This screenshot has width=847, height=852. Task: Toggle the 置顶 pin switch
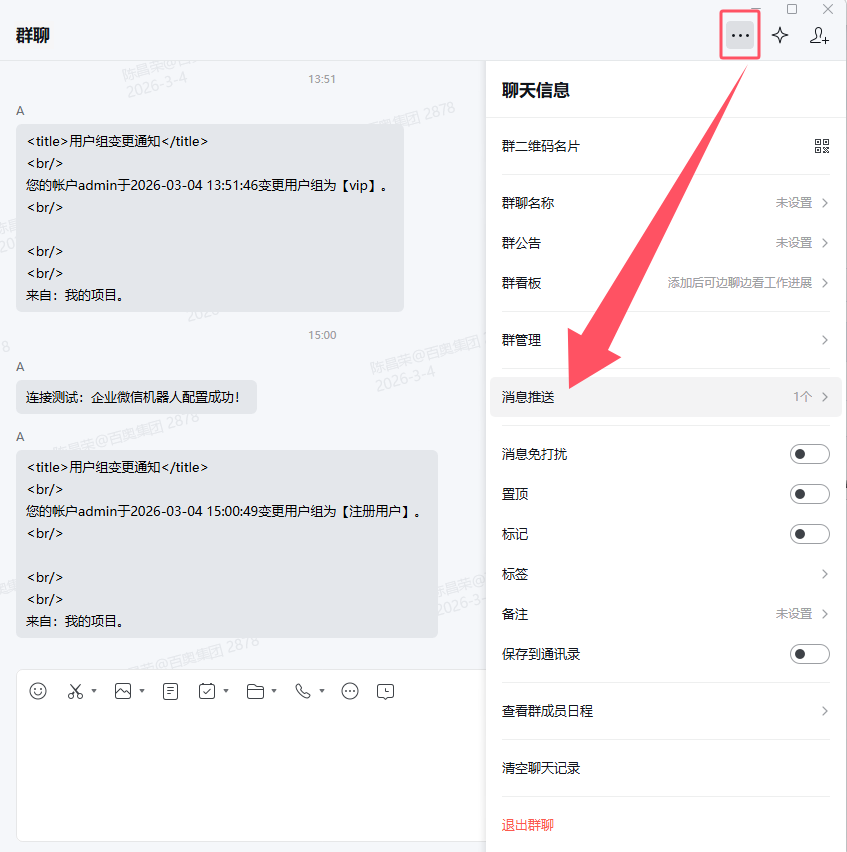tap(809, 494)
